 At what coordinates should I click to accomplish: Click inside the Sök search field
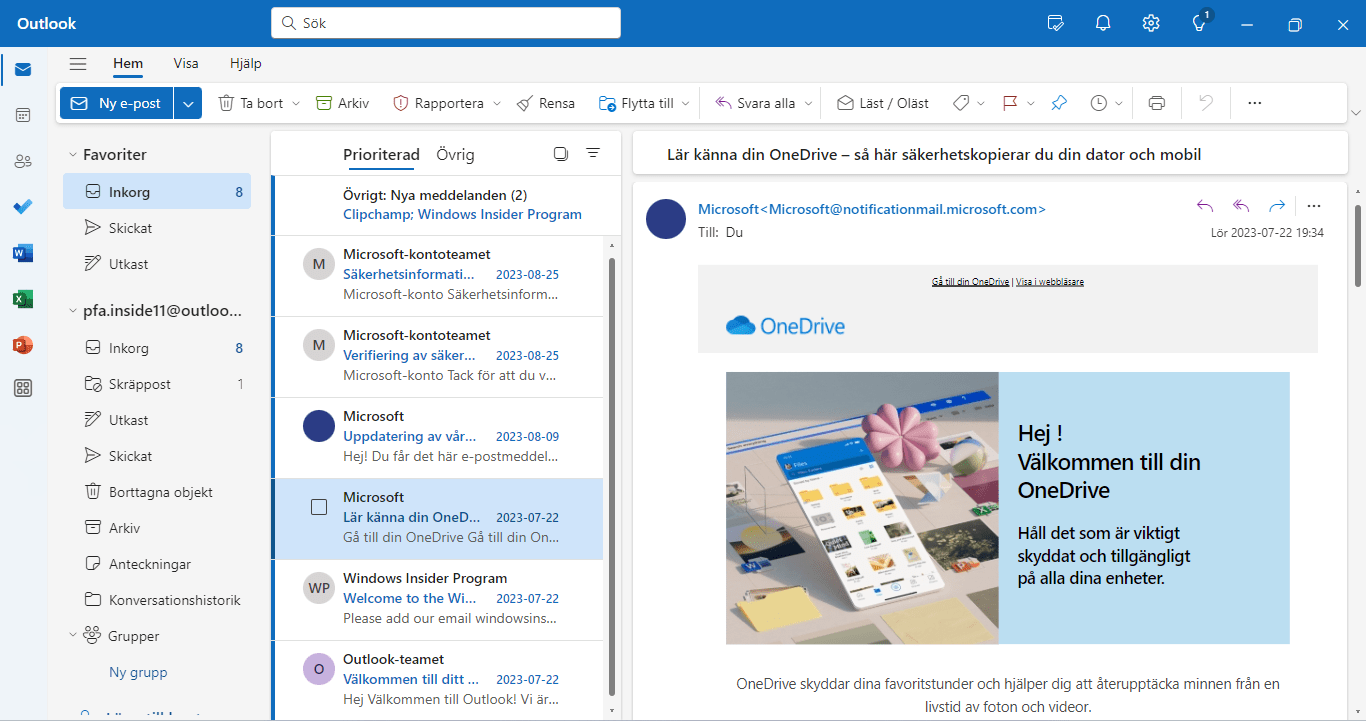point(445,22)
